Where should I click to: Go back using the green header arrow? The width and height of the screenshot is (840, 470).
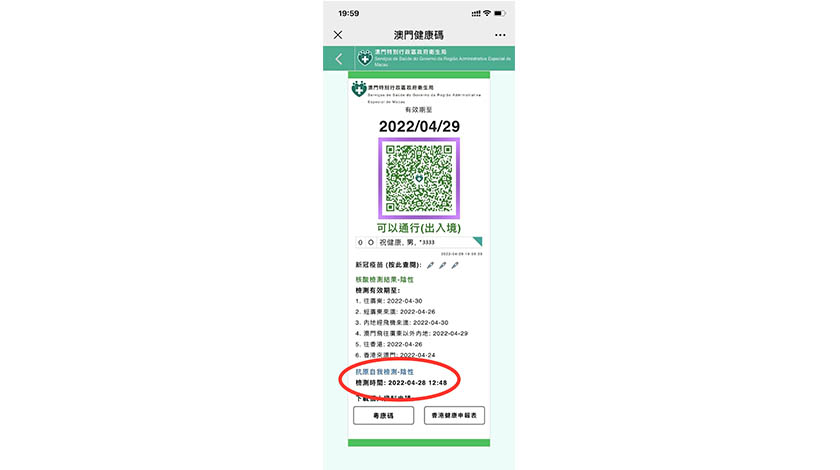pos(339,58)
